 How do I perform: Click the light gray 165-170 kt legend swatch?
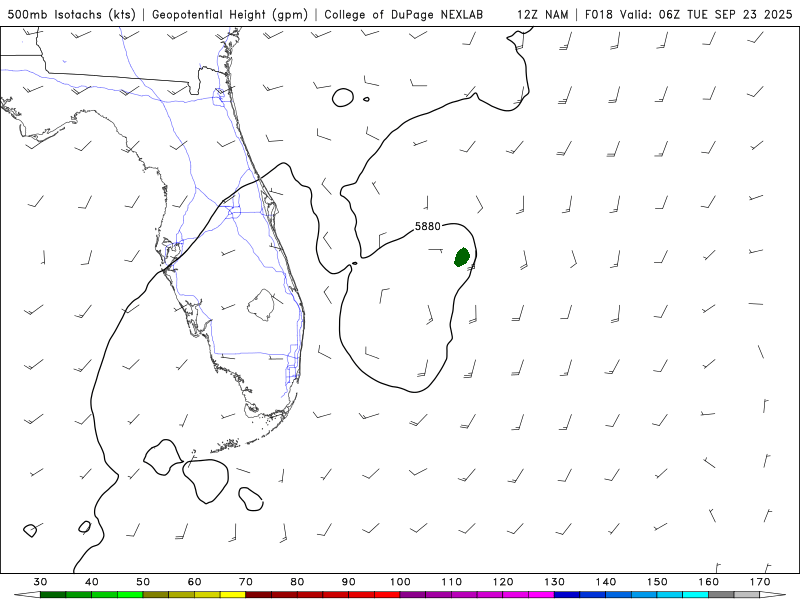(x=746, y=595)
